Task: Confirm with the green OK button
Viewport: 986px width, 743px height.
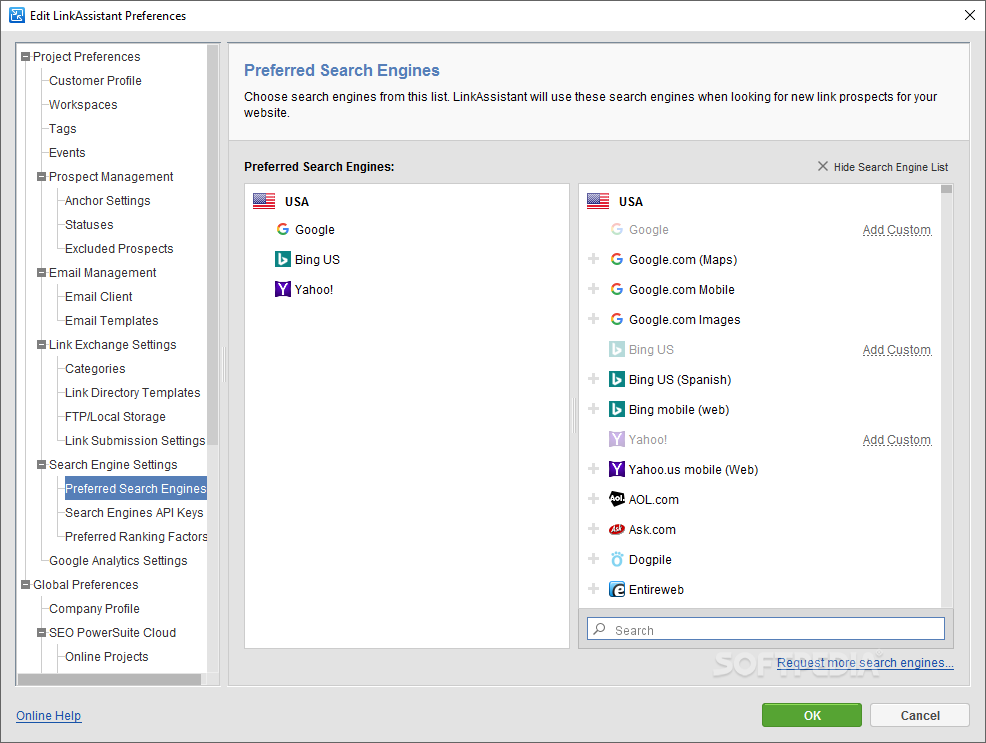Action: (812, 715)
